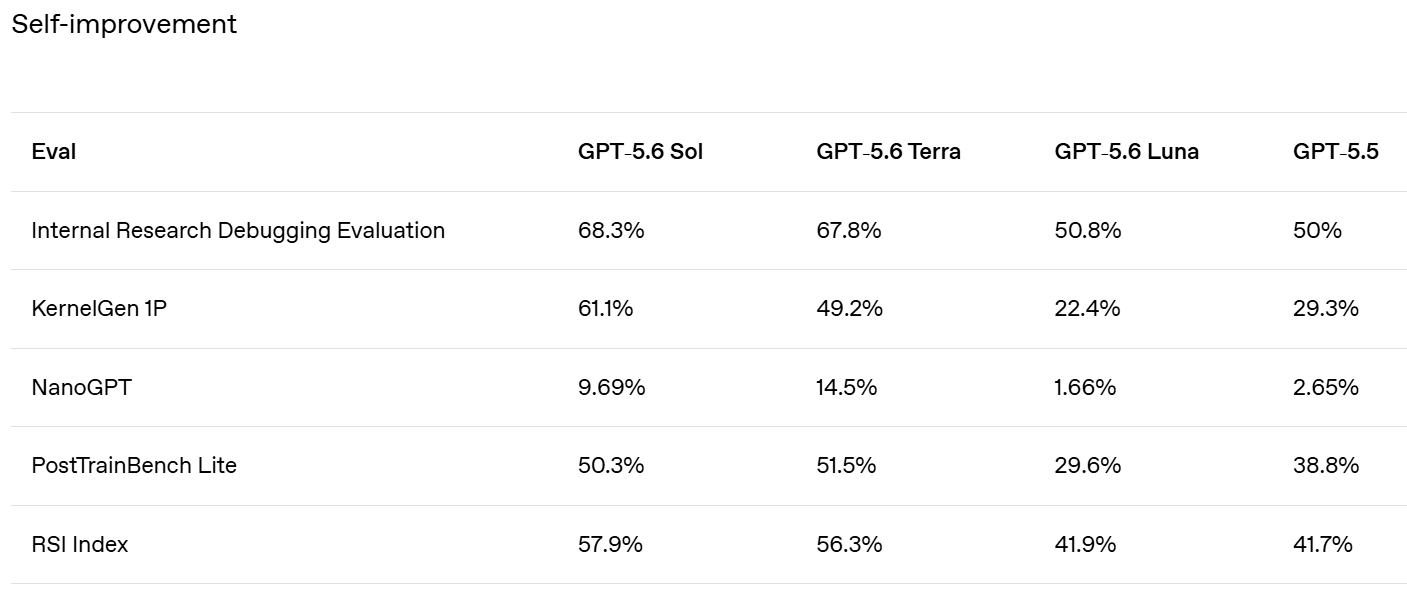The width and height of the screenshot is (1407, 605).
Task: Select Internal Research Debugging Evaluation row label
Action: pyautogui.click(x=238, y=231)
